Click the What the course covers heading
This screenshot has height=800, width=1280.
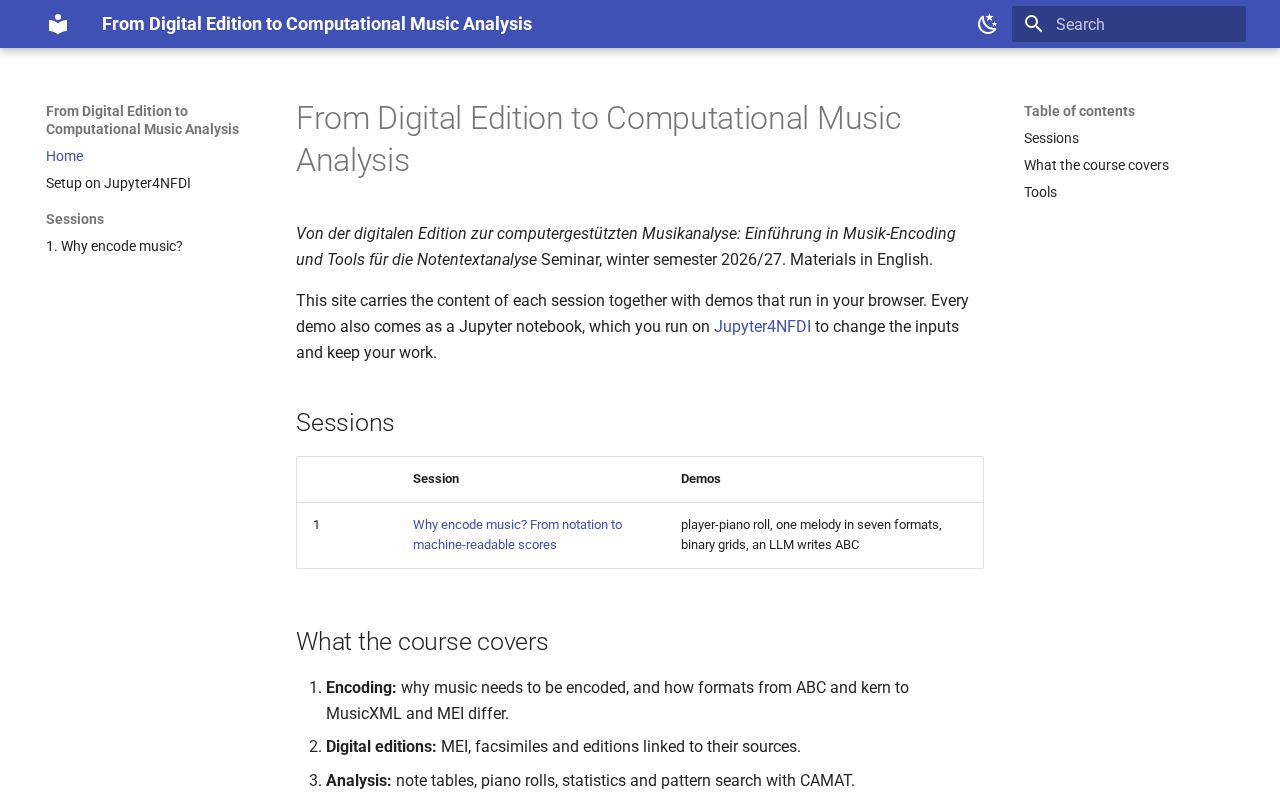click(x=422, y=642)
